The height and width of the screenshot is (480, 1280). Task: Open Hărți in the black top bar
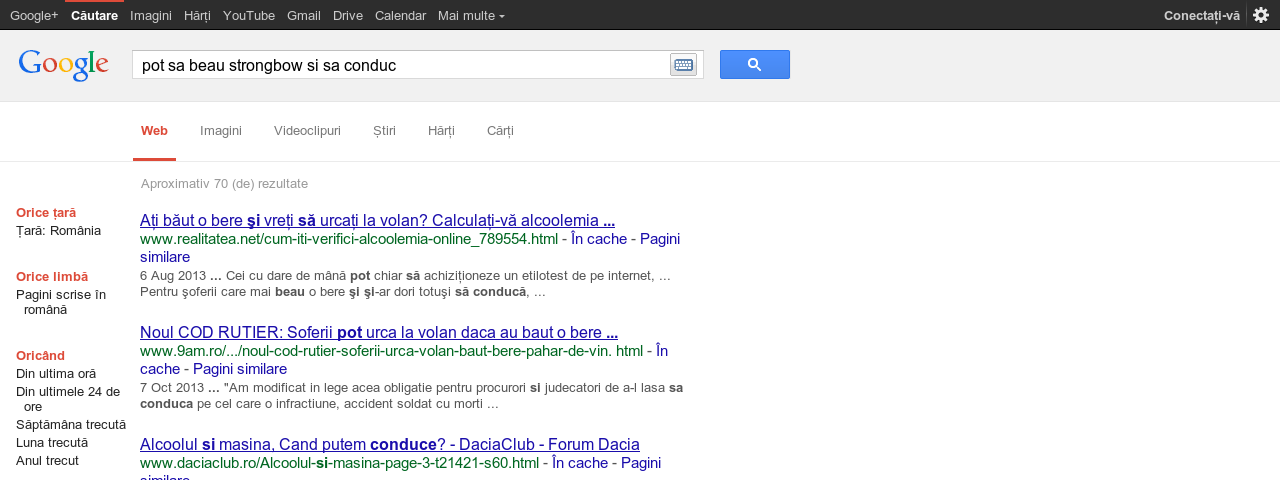pyautogui.click(x=198, y=15)
